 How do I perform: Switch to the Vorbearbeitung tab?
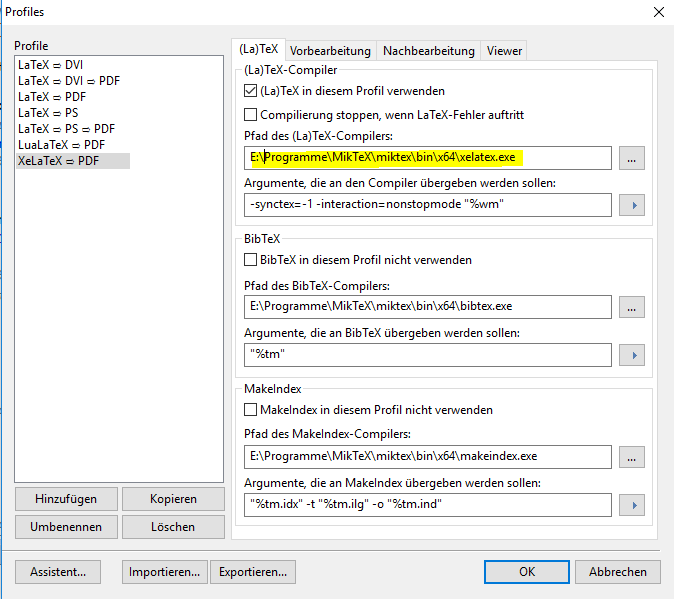[331, 51]
